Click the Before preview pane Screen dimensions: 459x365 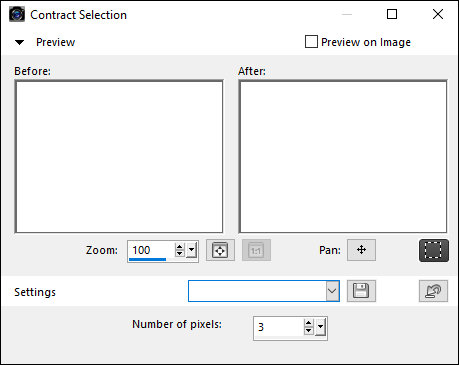click(x=119, y=157)
